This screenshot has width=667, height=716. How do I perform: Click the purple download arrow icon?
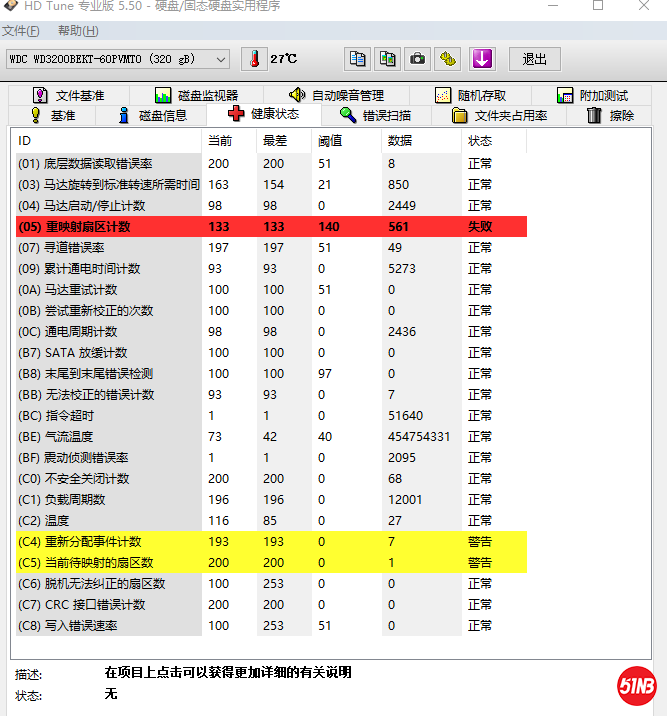[482, 59]
